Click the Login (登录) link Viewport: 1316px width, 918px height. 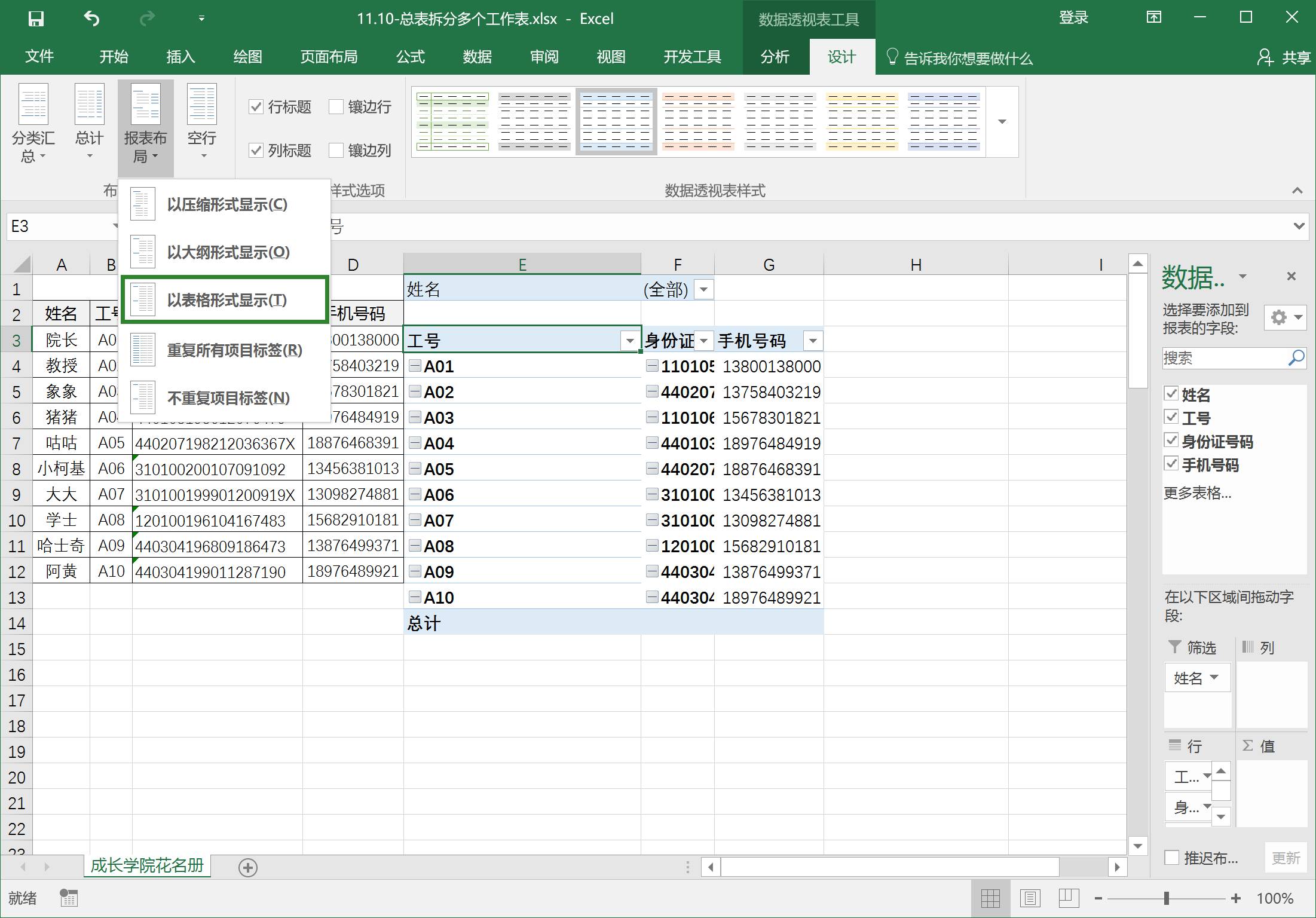[x=1073, y=18]
